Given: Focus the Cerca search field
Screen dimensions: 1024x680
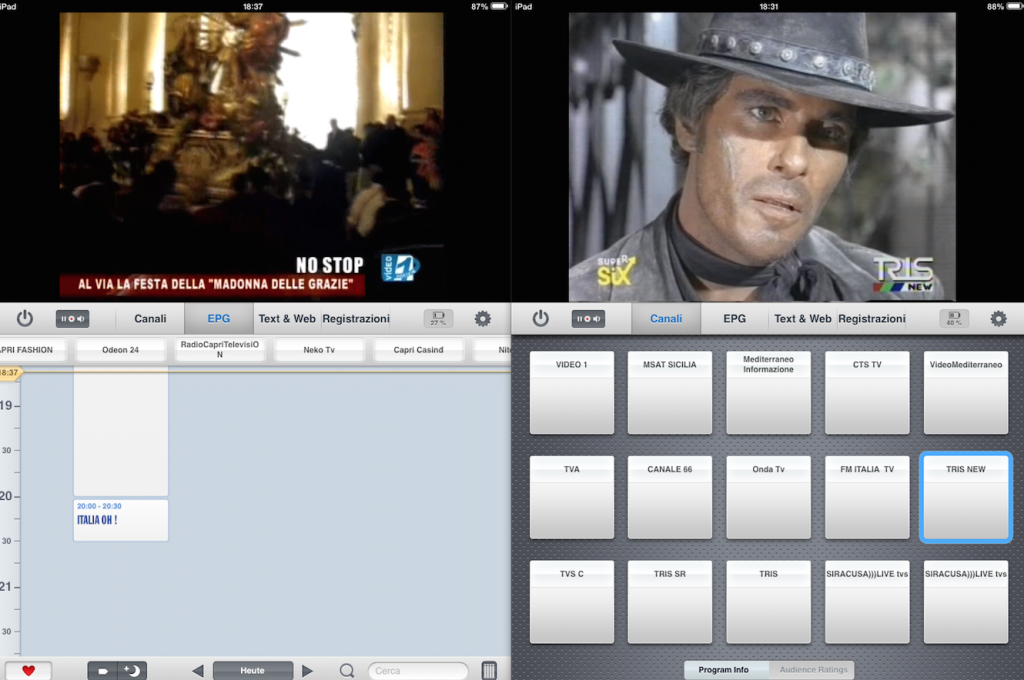Looking at the screenshot, I should (419, 671).
